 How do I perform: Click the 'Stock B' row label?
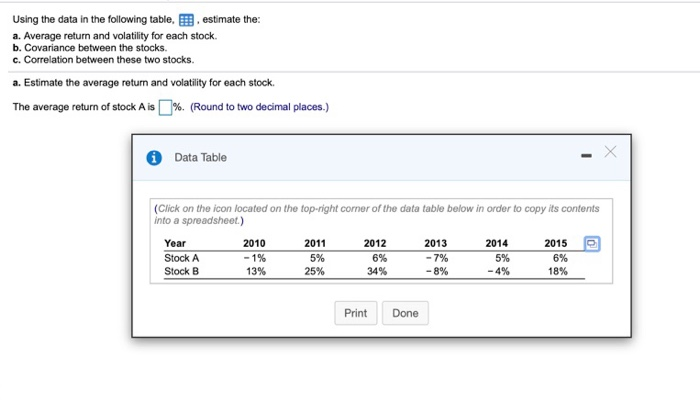(182, 271)
